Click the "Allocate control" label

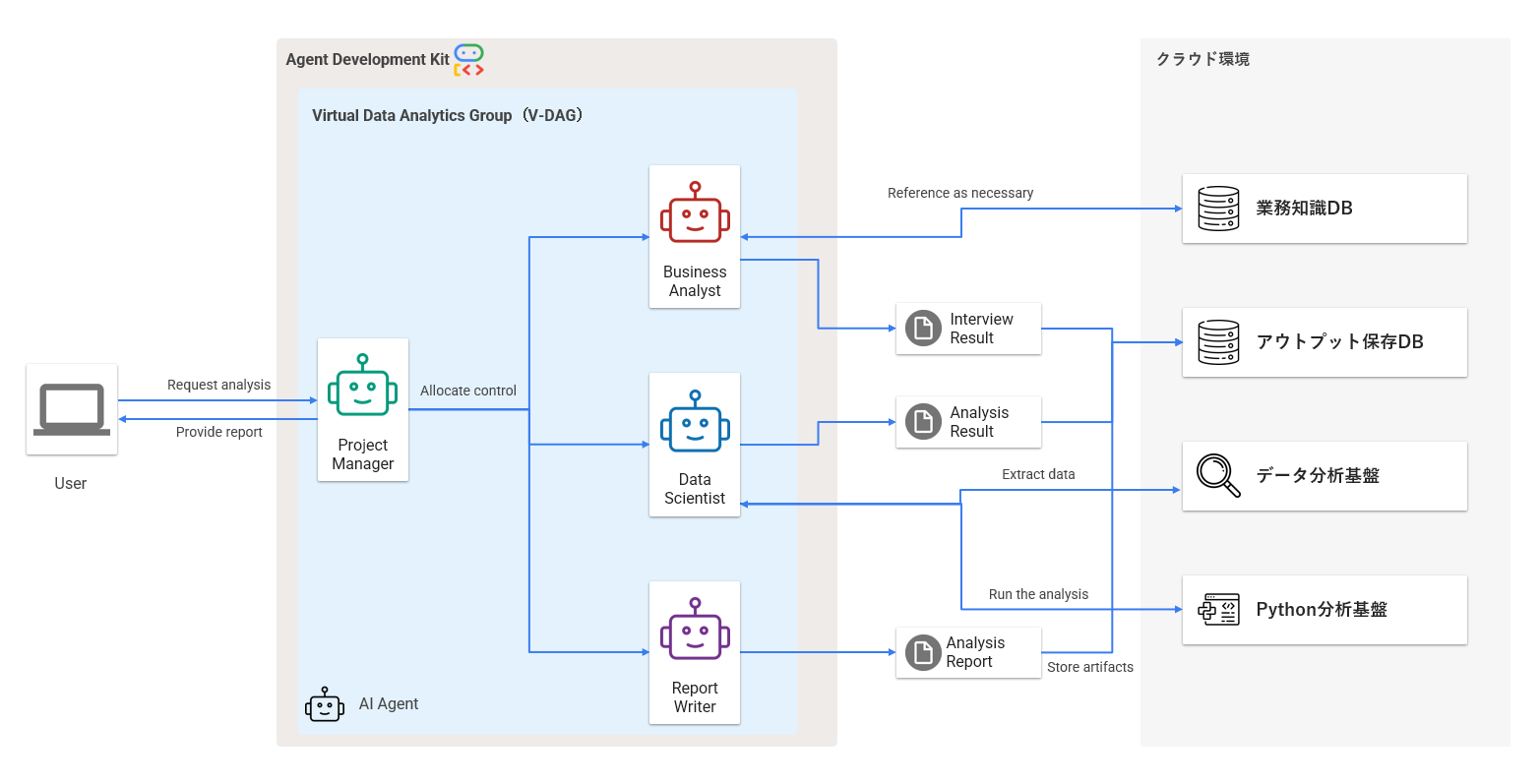(468, 391)
